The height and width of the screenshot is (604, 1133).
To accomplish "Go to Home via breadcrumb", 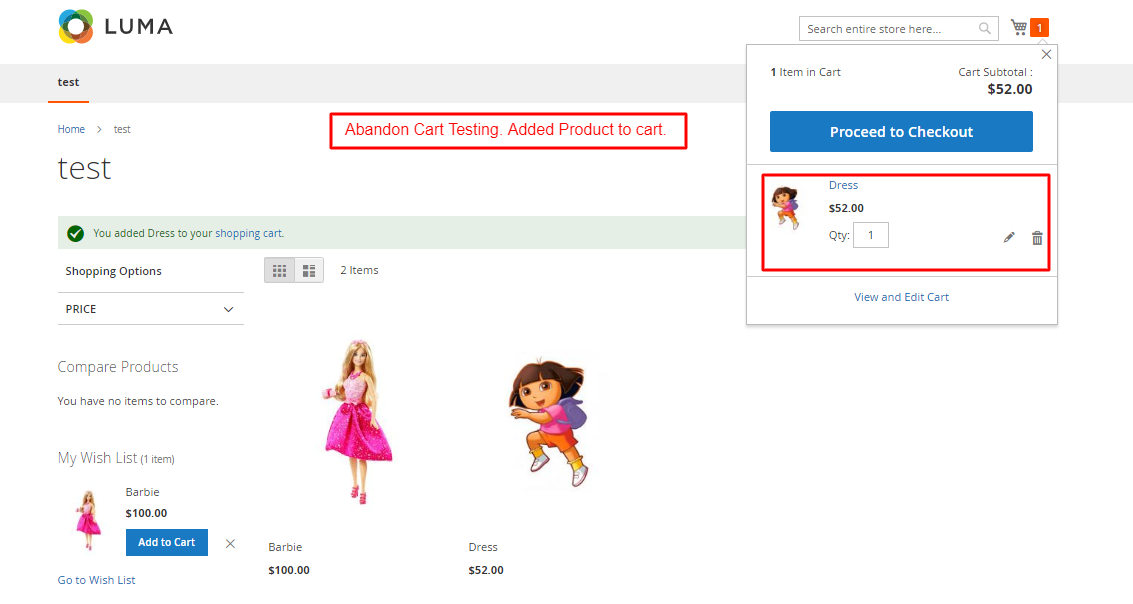I will coord(71,129).
